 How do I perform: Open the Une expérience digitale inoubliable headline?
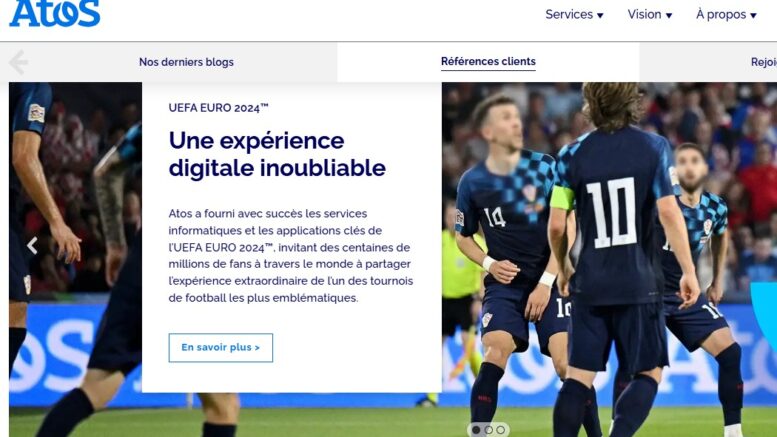click(277, 154)
